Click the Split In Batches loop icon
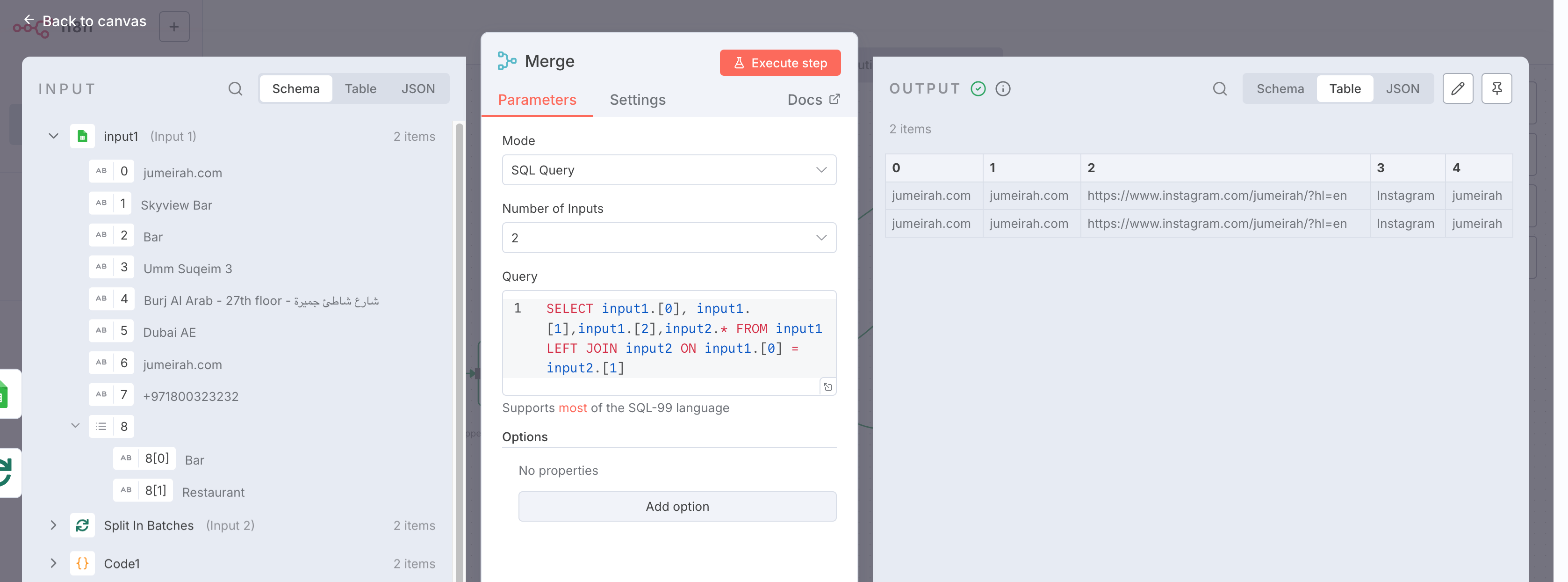The height and width of the screenshot is (582, 1568). [x=82, y=525]
